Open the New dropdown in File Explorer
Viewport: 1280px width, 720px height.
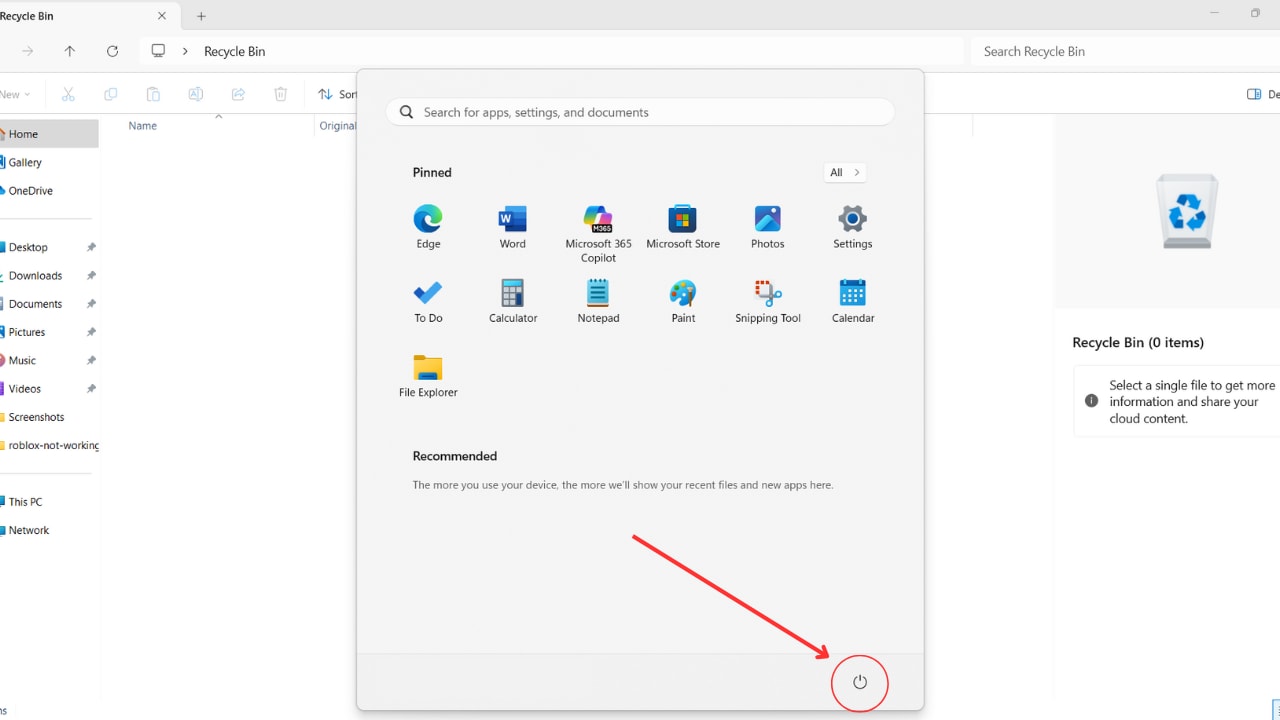tap(15, 94)
